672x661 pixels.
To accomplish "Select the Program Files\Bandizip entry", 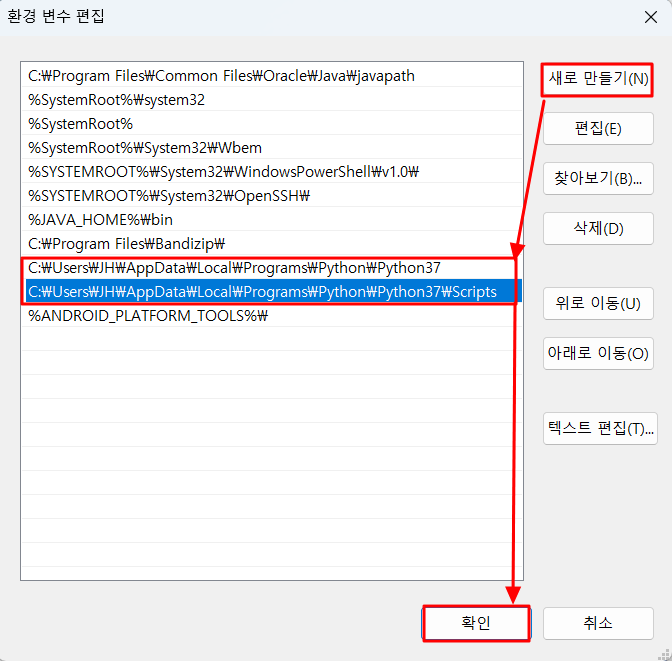I will pos(272,244).
